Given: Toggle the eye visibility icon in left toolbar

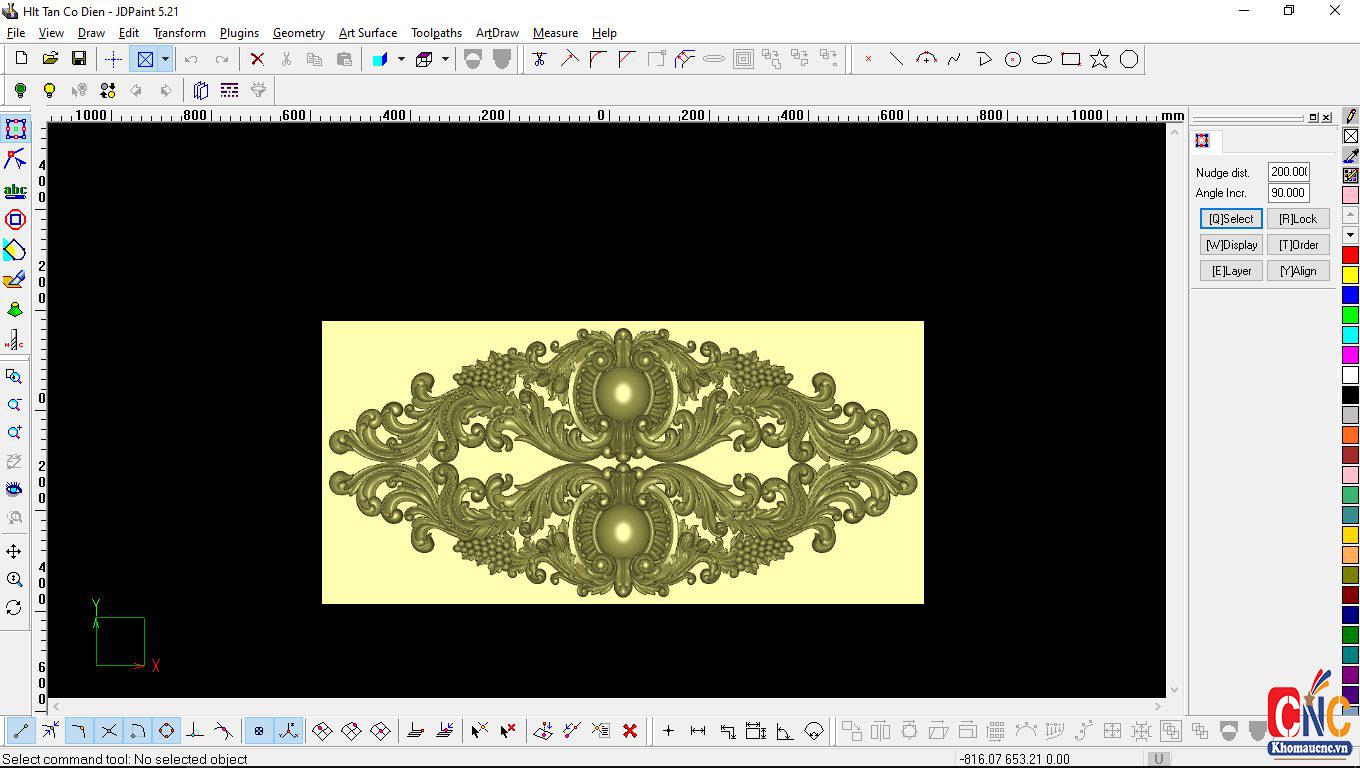Looking at the screenshot, I should pos(16,489).
